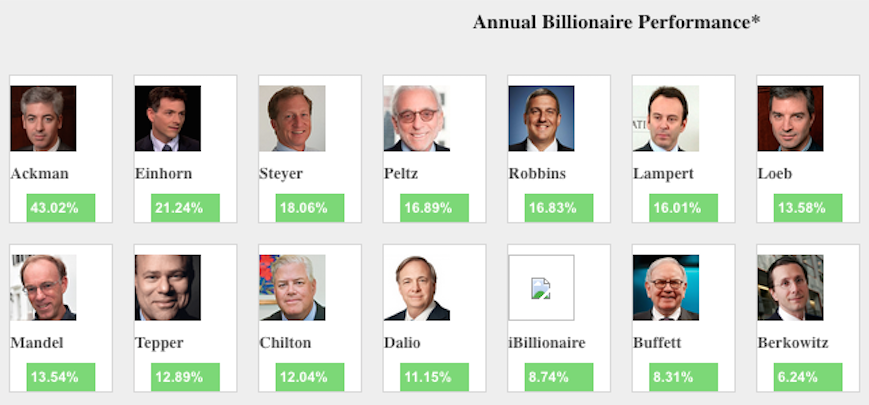Click Ackman's 43.02% performance badge
The image size is (869, 405).
(x=61, y=208)
